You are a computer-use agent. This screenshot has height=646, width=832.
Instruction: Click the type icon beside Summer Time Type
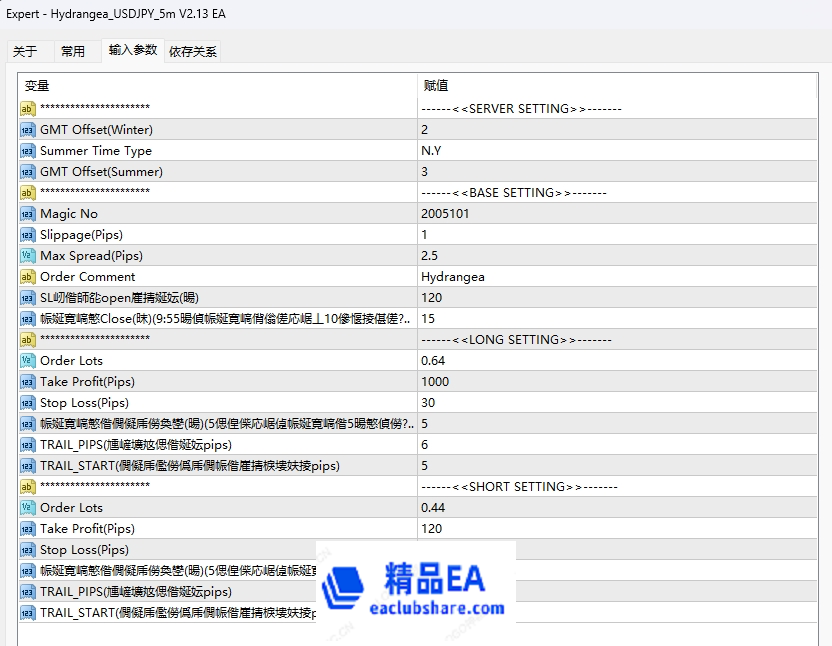(x=28, y=151)
